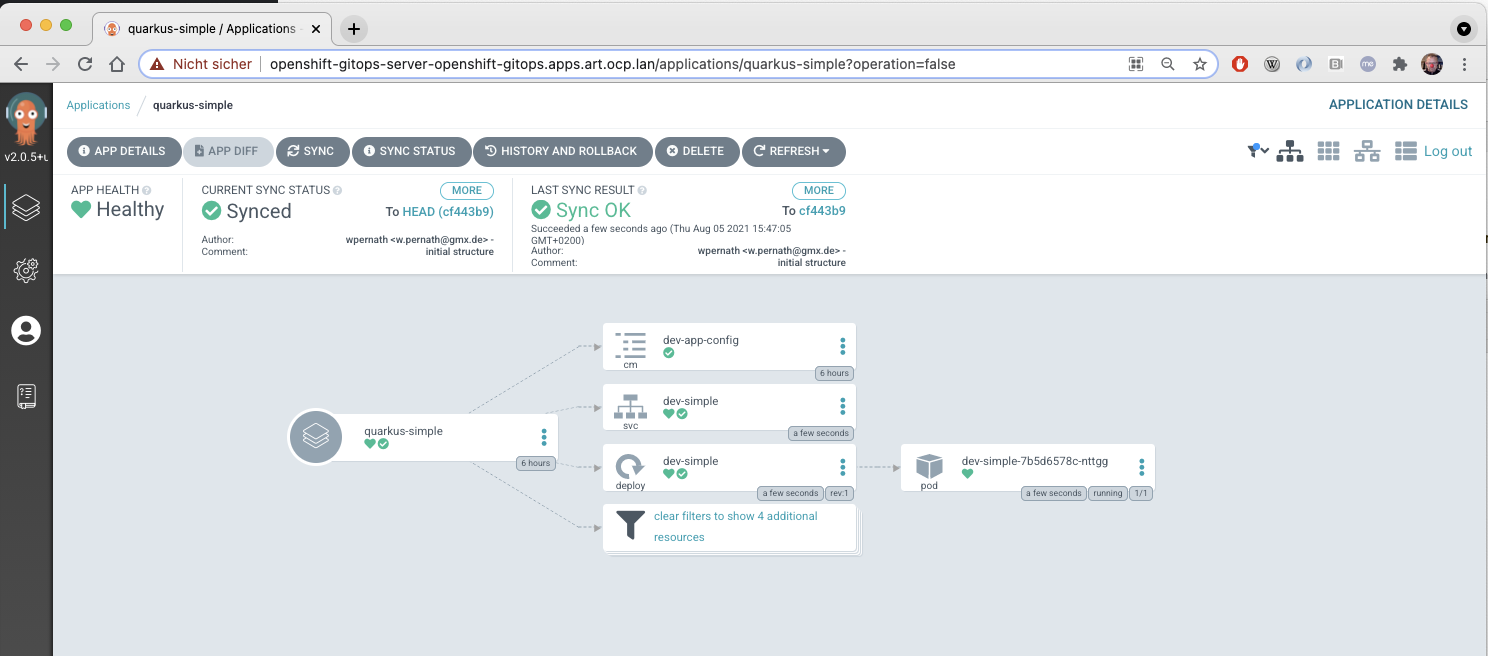Open HEAD (cf443b9) revision link
Screen dimensions: 1488x656
tap(448, 211)
